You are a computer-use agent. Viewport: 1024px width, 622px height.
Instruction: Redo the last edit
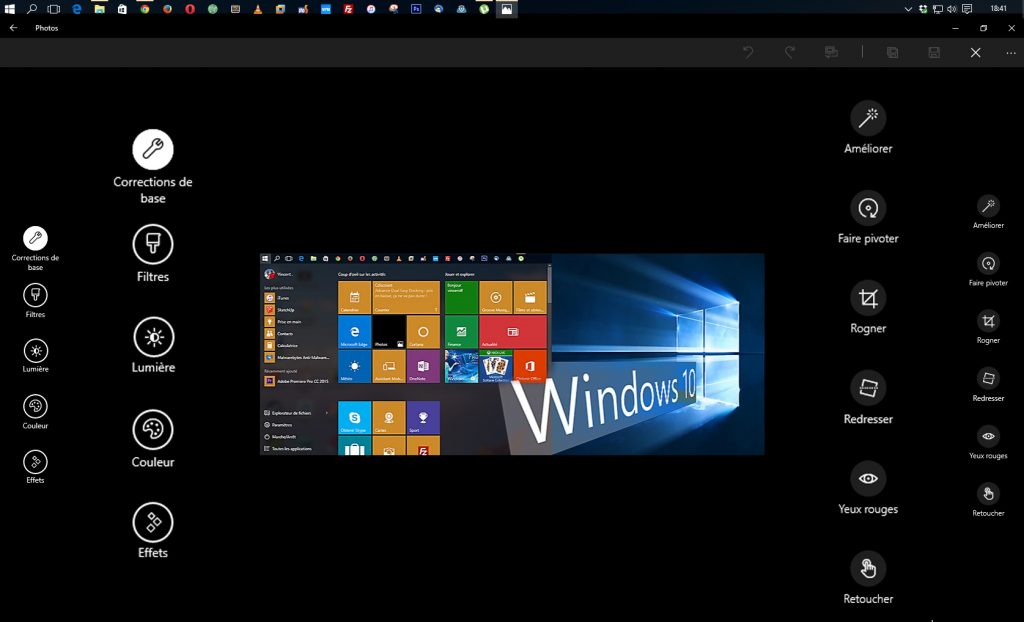point(789,52)
